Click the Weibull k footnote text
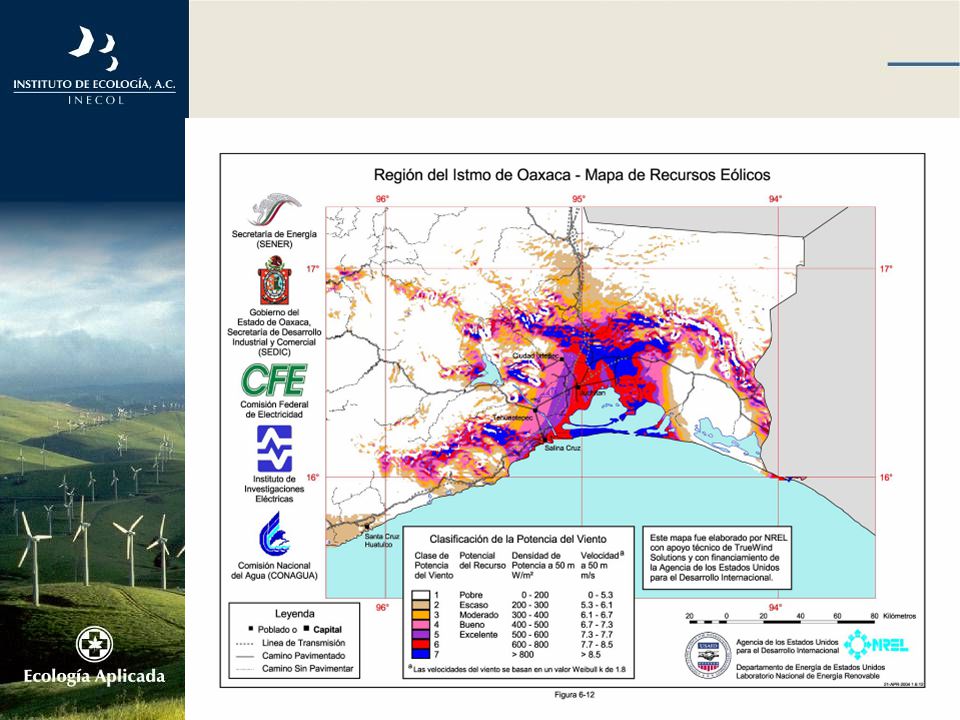This screenshot has width=960, height=720. pyautogui.click(x=516, y=669)
